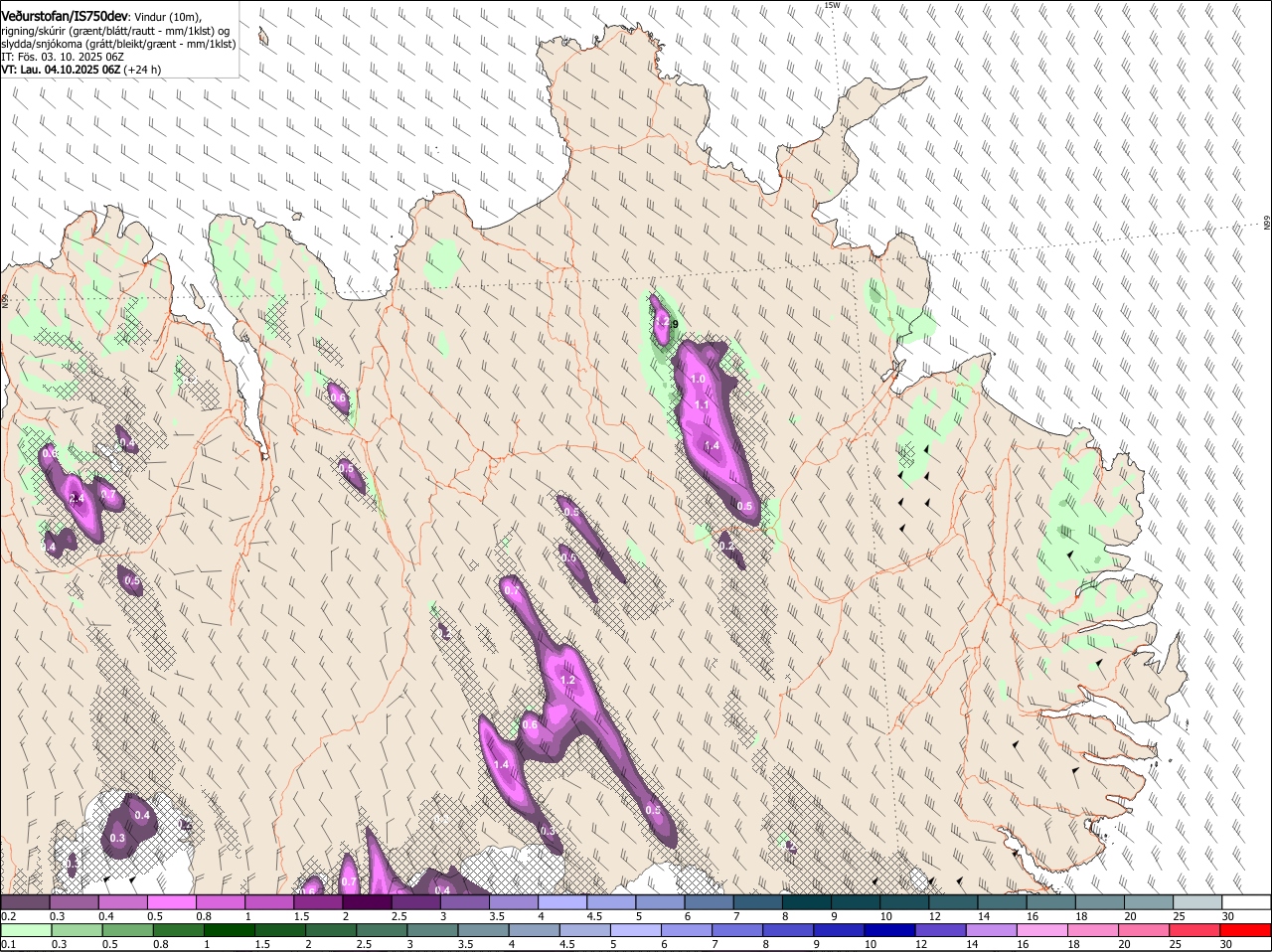
Task: Select the darkest green 1 mm rain swatch
Action: [229, 931]
